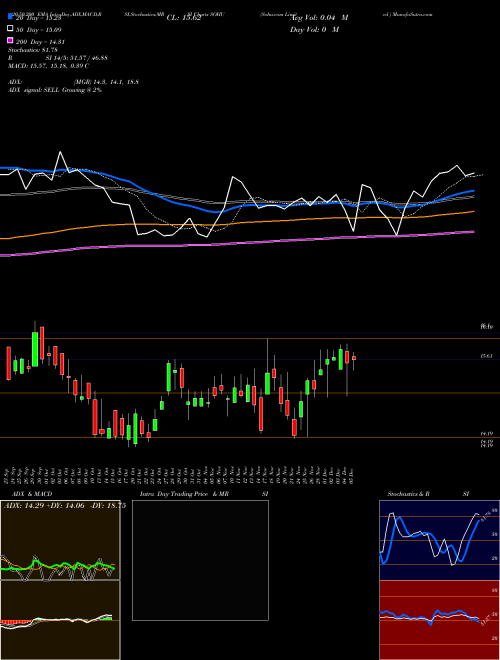Click the 'Stochastics & R' panel title
Viewport: 500px width, 660px height.
(x=408, y=494)
